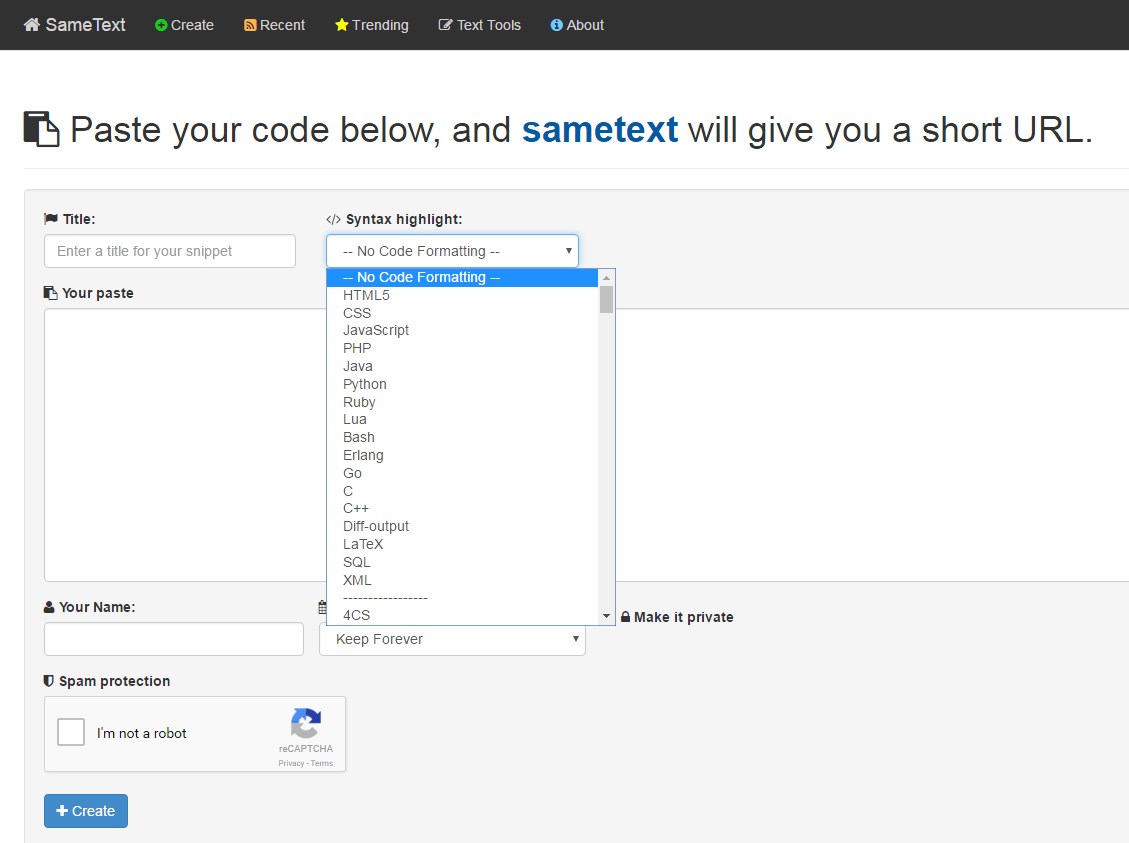Click the Privacy link under reCAPTCHA

click(x=290, y=763)
